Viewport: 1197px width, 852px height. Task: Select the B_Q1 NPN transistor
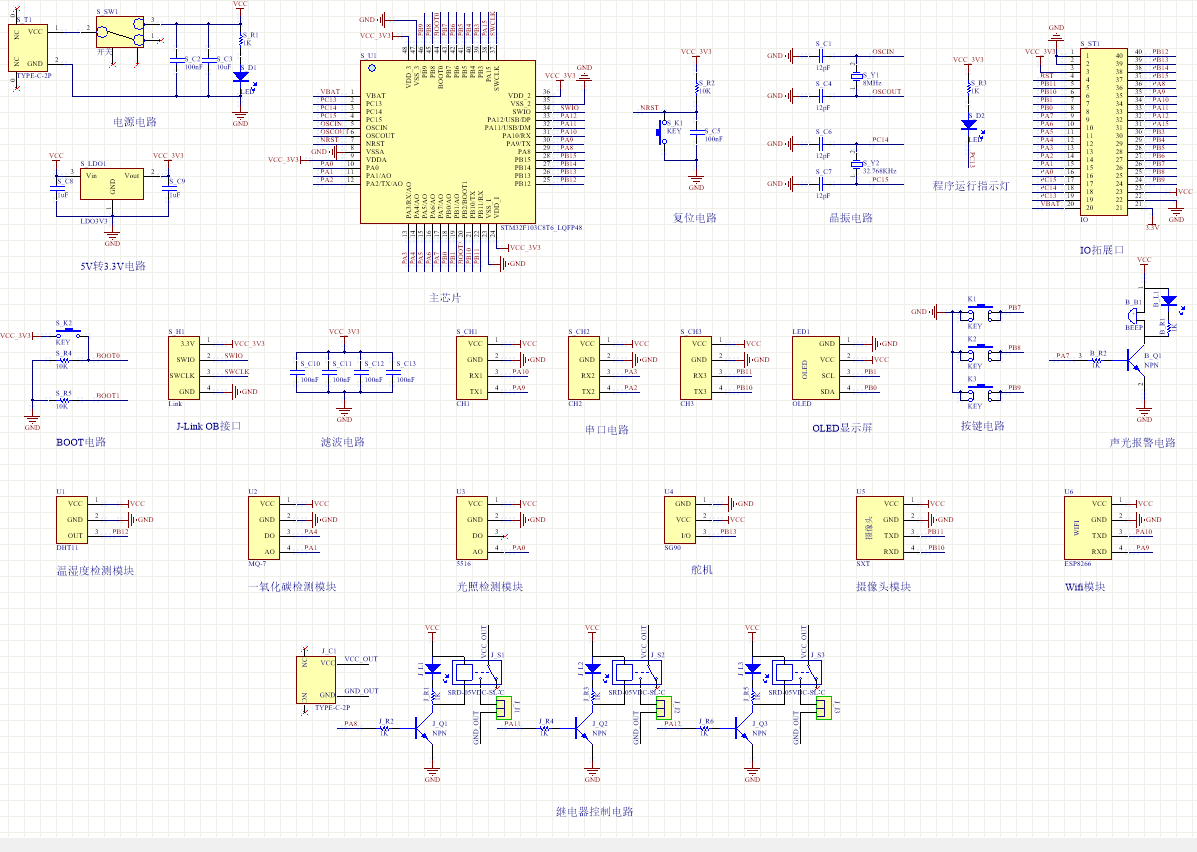point(1137,360)
